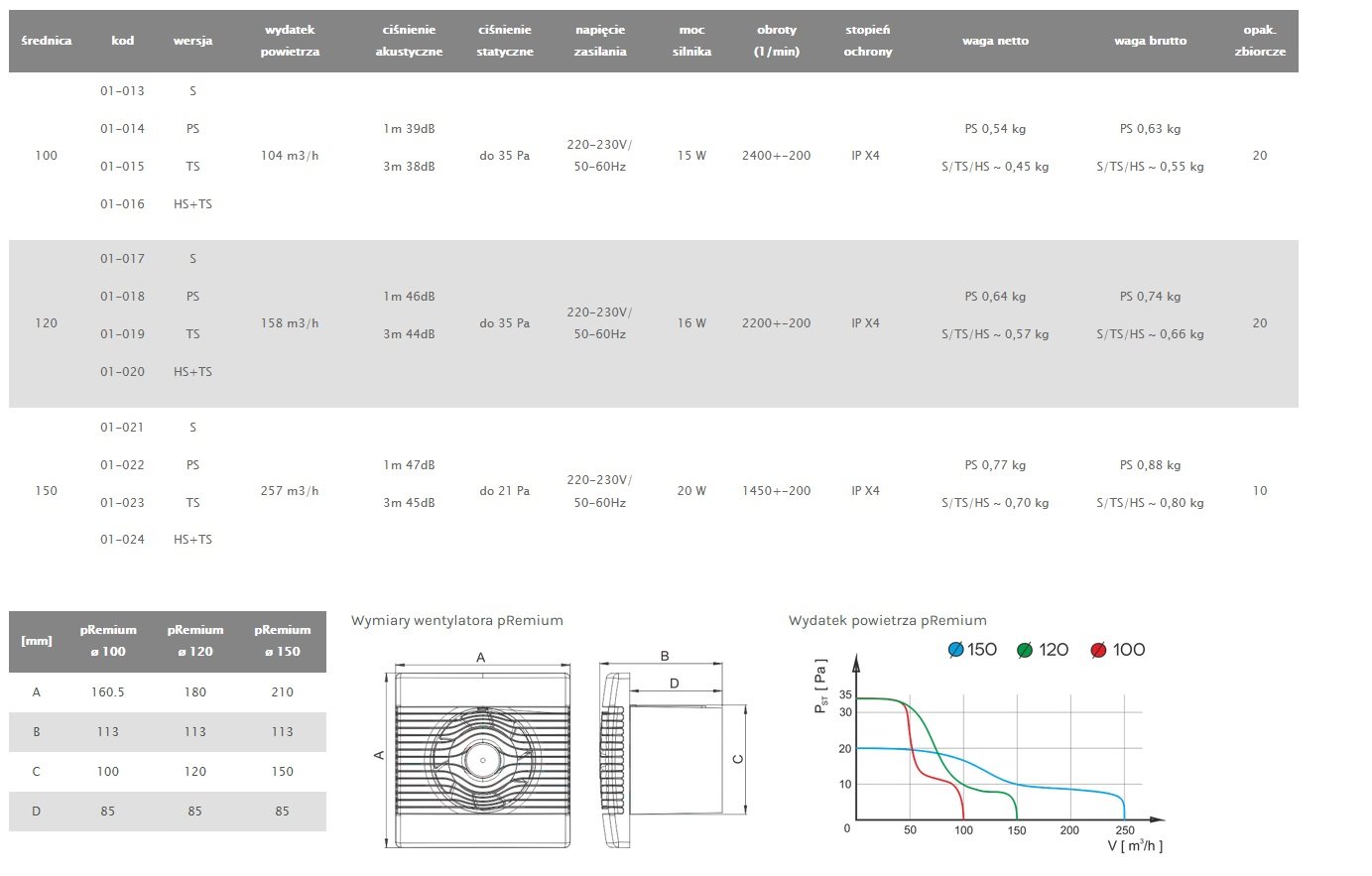Click the 'średnica' column header
The height and width of the screenshot is (876, 1372).
47,41
